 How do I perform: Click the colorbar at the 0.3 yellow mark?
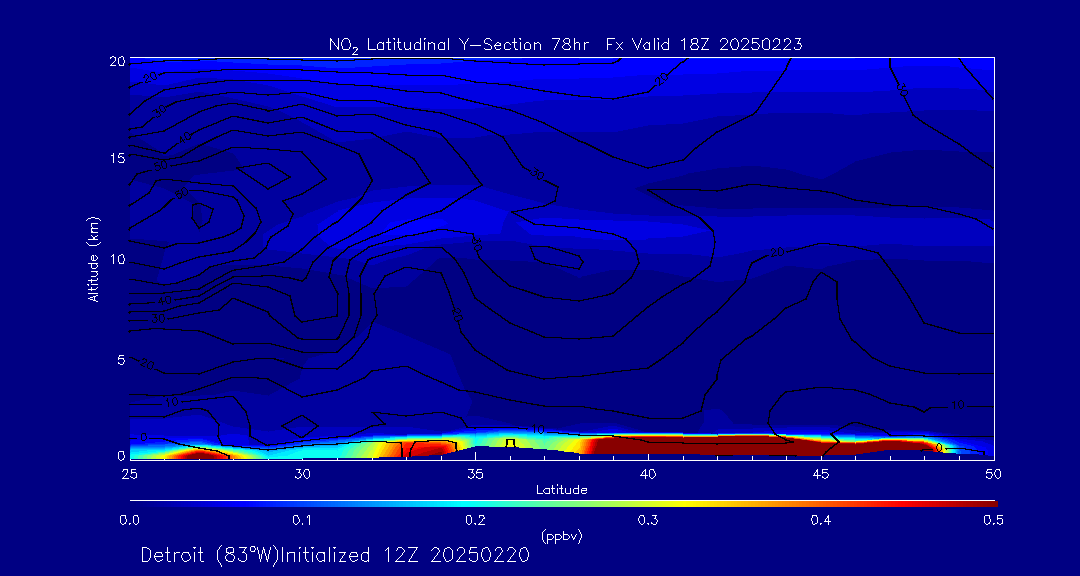click(649, 502)
